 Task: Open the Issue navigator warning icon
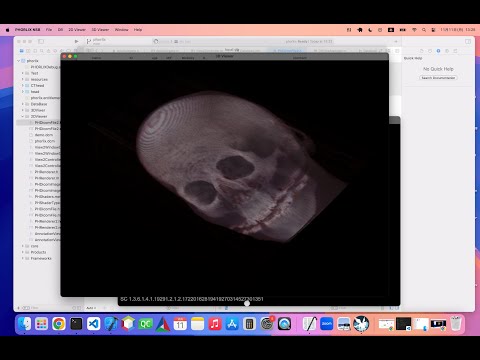tap(48, 51)
